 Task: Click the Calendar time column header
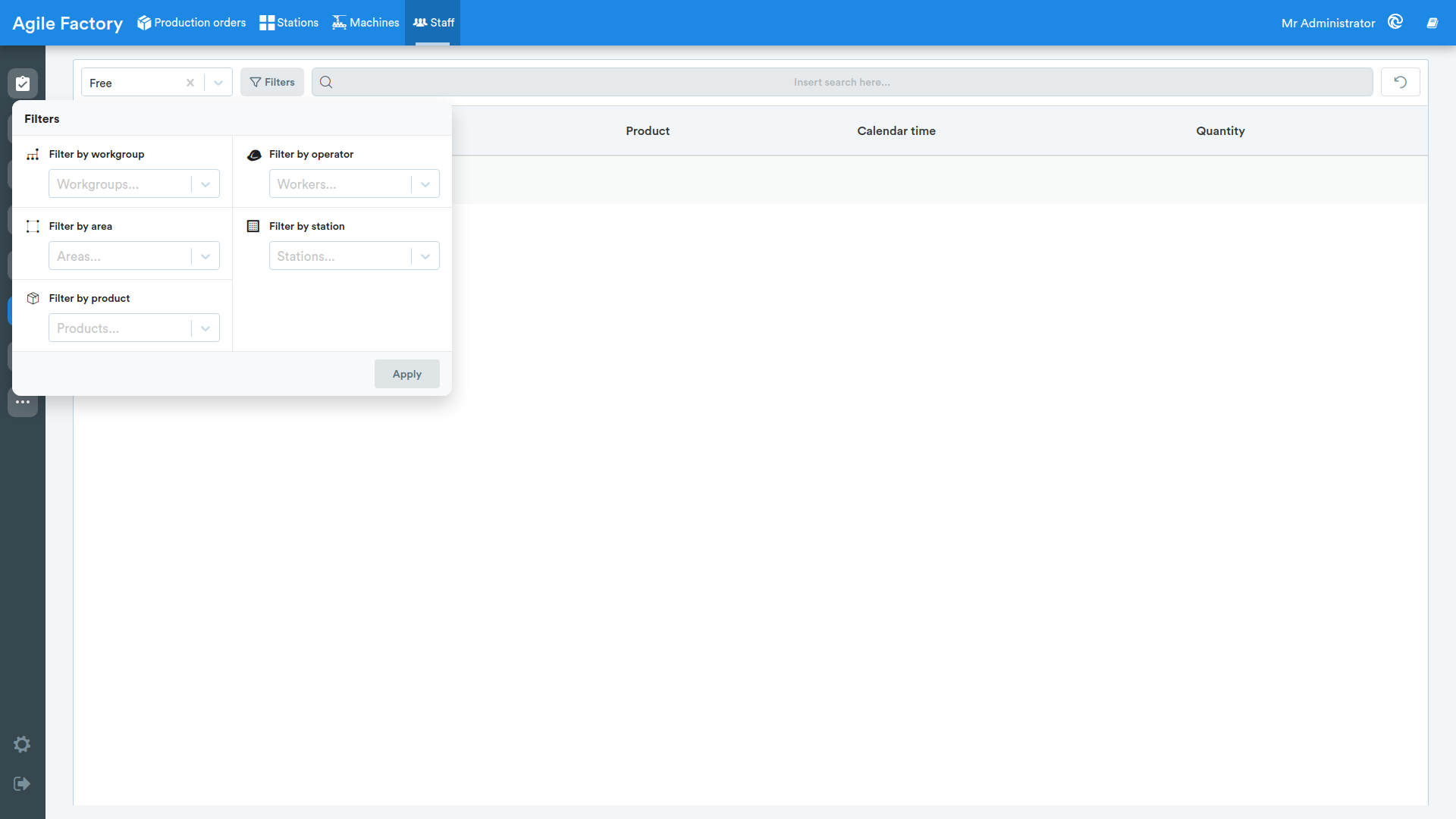pyautogui.click(x=896, y=130)
